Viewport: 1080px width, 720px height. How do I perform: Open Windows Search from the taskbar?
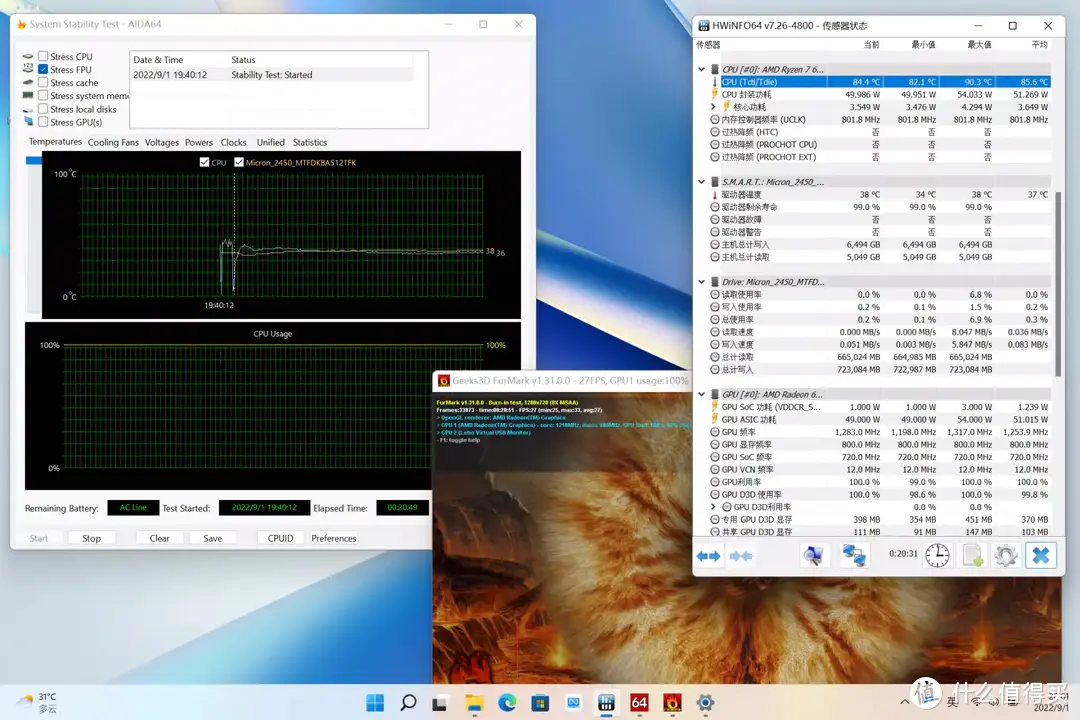coord(408,703)
